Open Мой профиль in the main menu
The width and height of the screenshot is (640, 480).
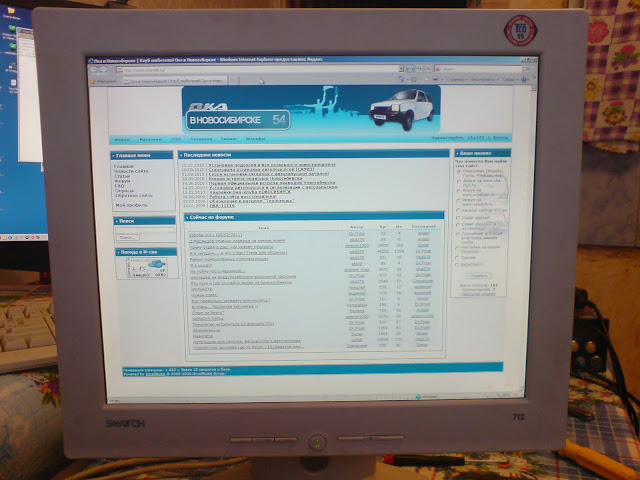pos(131,205)
